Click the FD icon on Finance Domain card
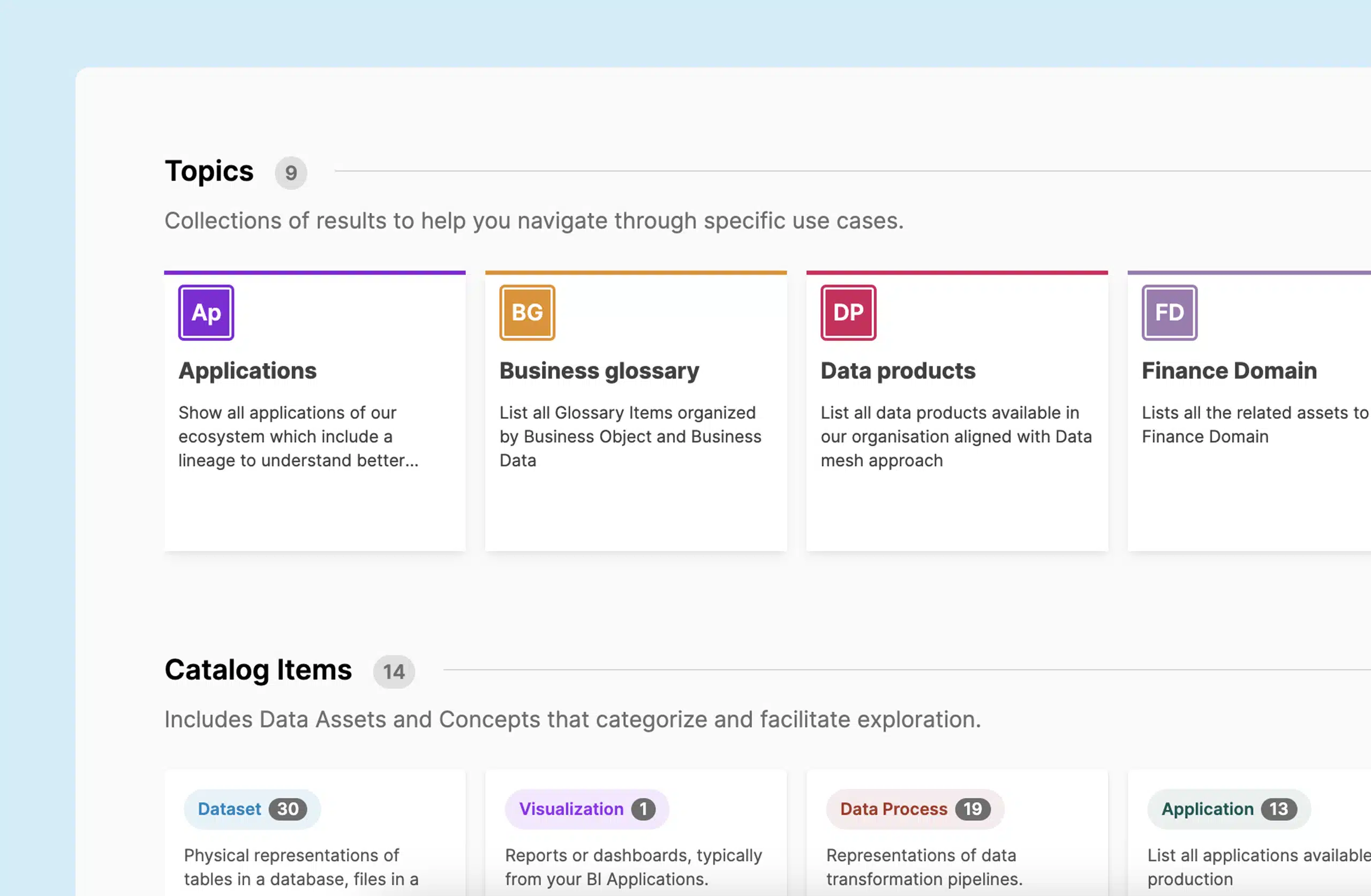The width and height of the screenshot is (1371, 896). (1169, 312)
